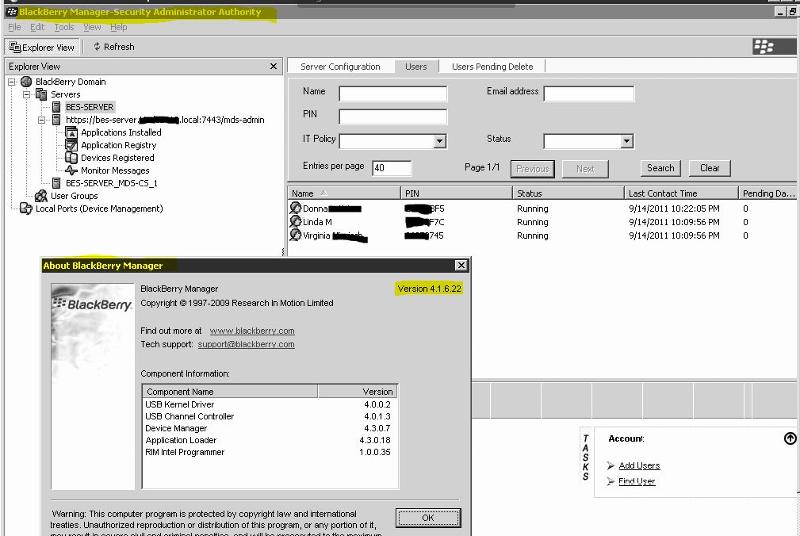Click the Clear button
Screen dimensions: 800x536
pos(710,168)
